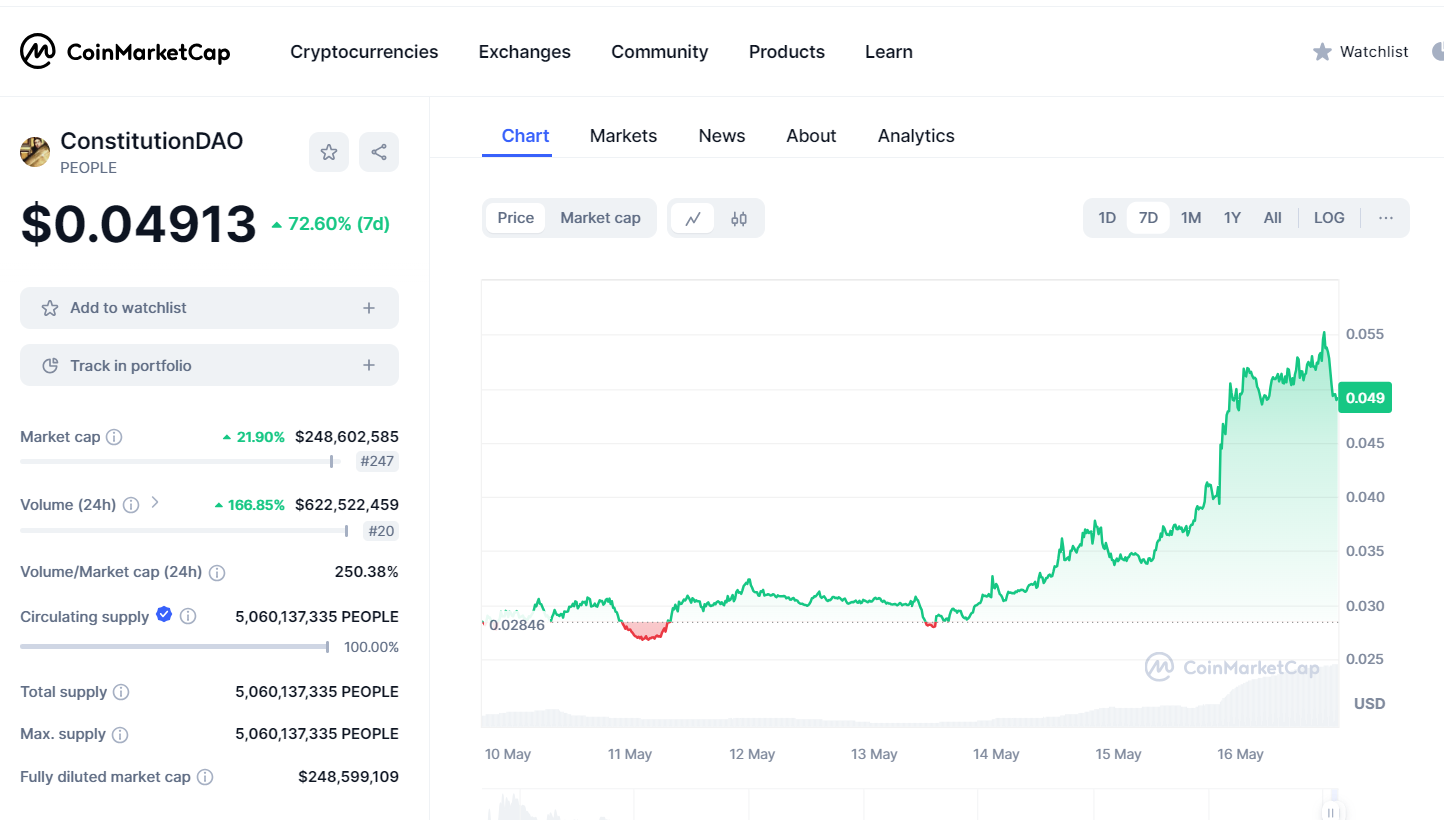Click the partially visible portfolio icon in header

(1438, 51)
